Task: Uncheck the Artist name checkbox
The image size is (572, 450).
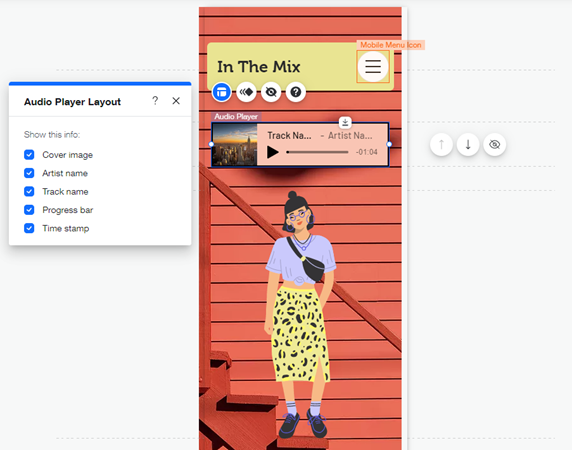Action: click(29, 173)
